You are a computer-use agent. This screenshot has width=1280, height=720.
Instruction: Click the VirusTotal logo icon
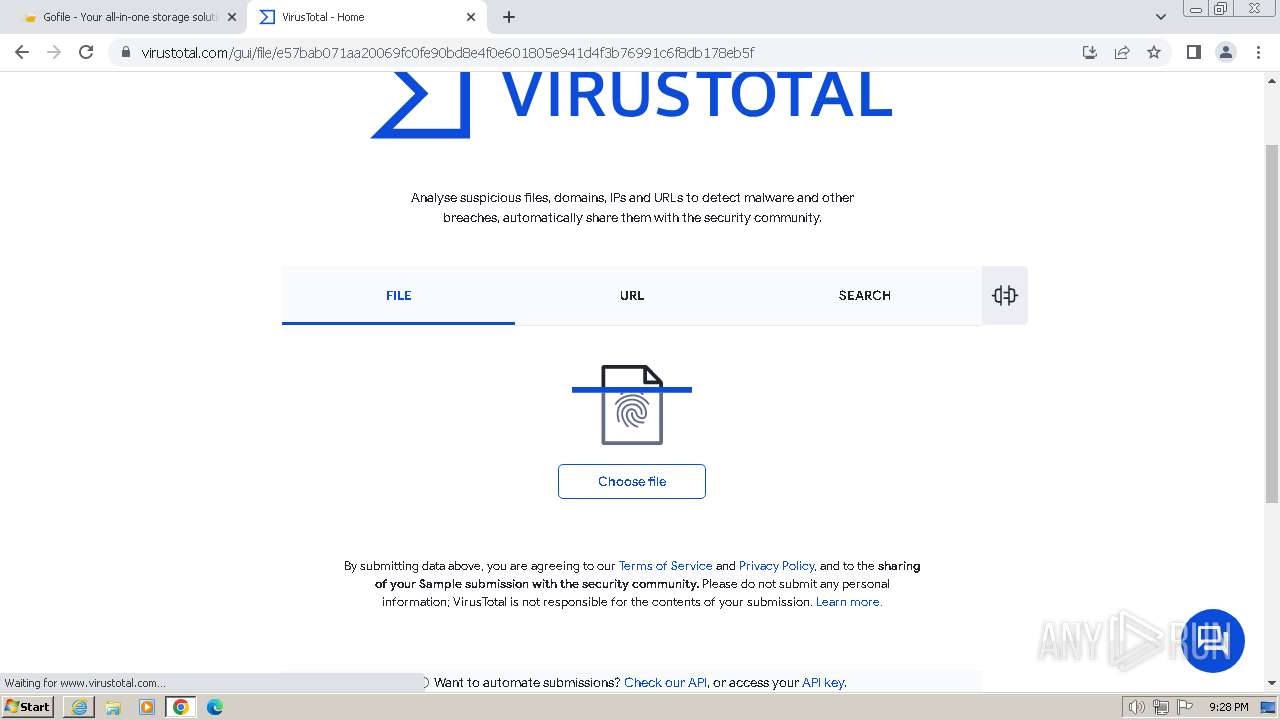click(x=420, y=105)
